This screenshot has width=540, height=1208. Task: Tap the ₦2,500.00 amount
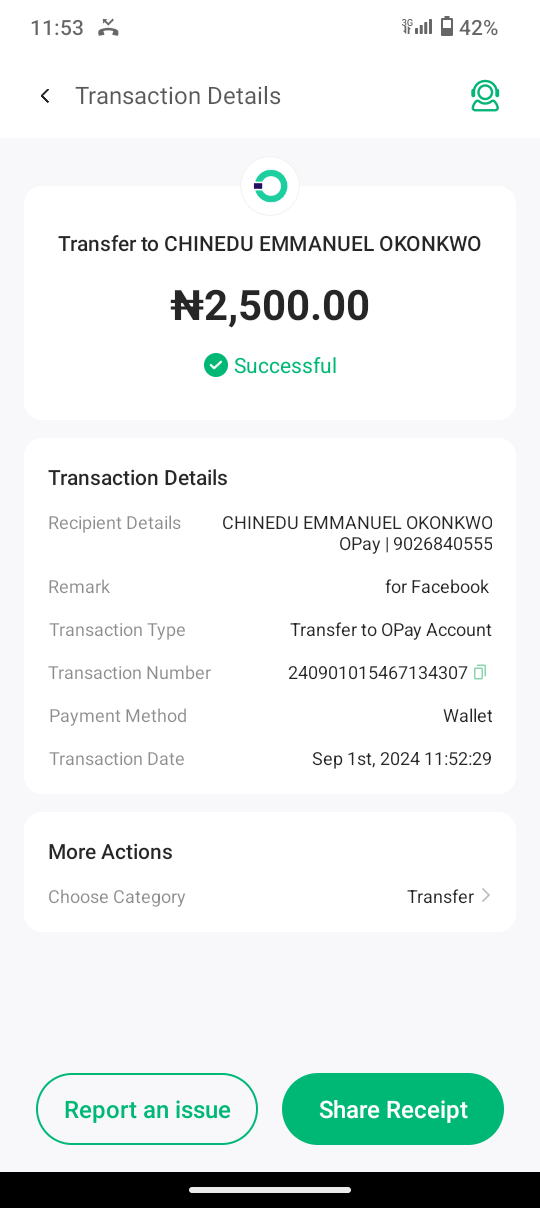pyautogui.click(x=270, y=306)
